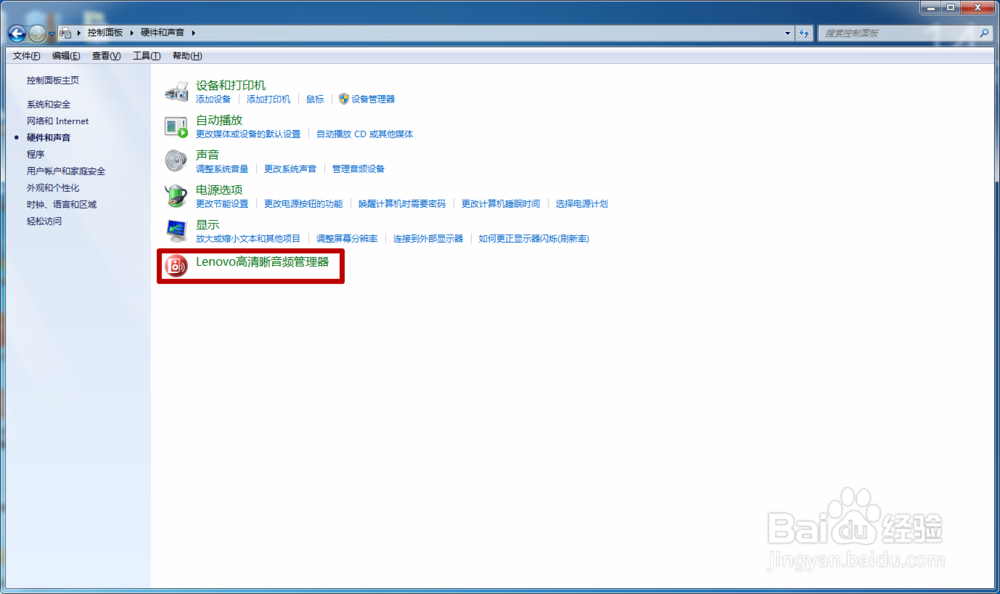1000x594 pixels.
Task: Click the 调整系统音量 link
Action: [222, 169]
